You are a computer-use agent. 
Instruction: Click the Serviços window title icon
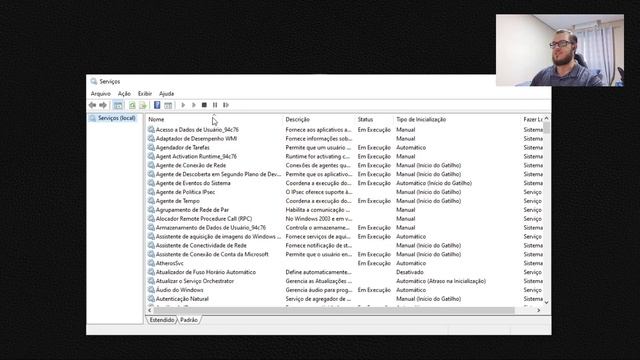pyautogui.click(x=94, y=81)
